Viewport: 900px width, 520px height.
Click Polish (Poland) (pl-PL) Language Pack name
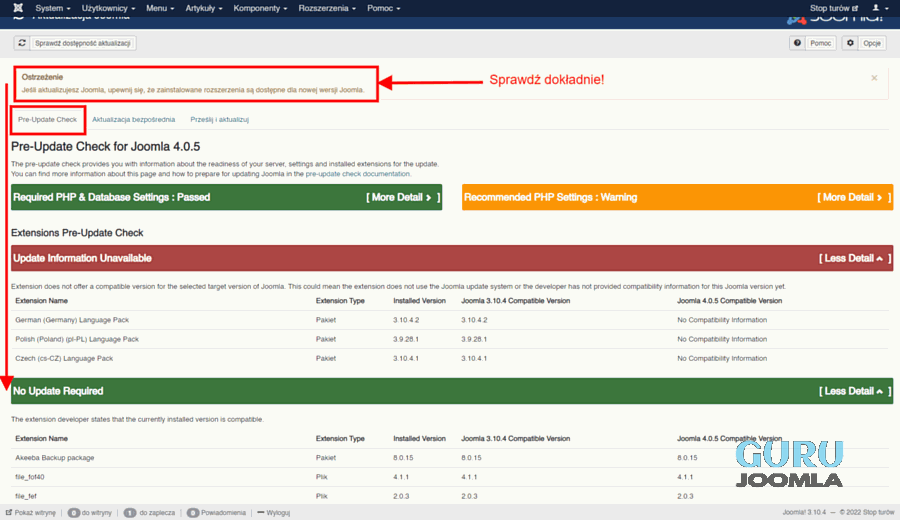point(77,339)
